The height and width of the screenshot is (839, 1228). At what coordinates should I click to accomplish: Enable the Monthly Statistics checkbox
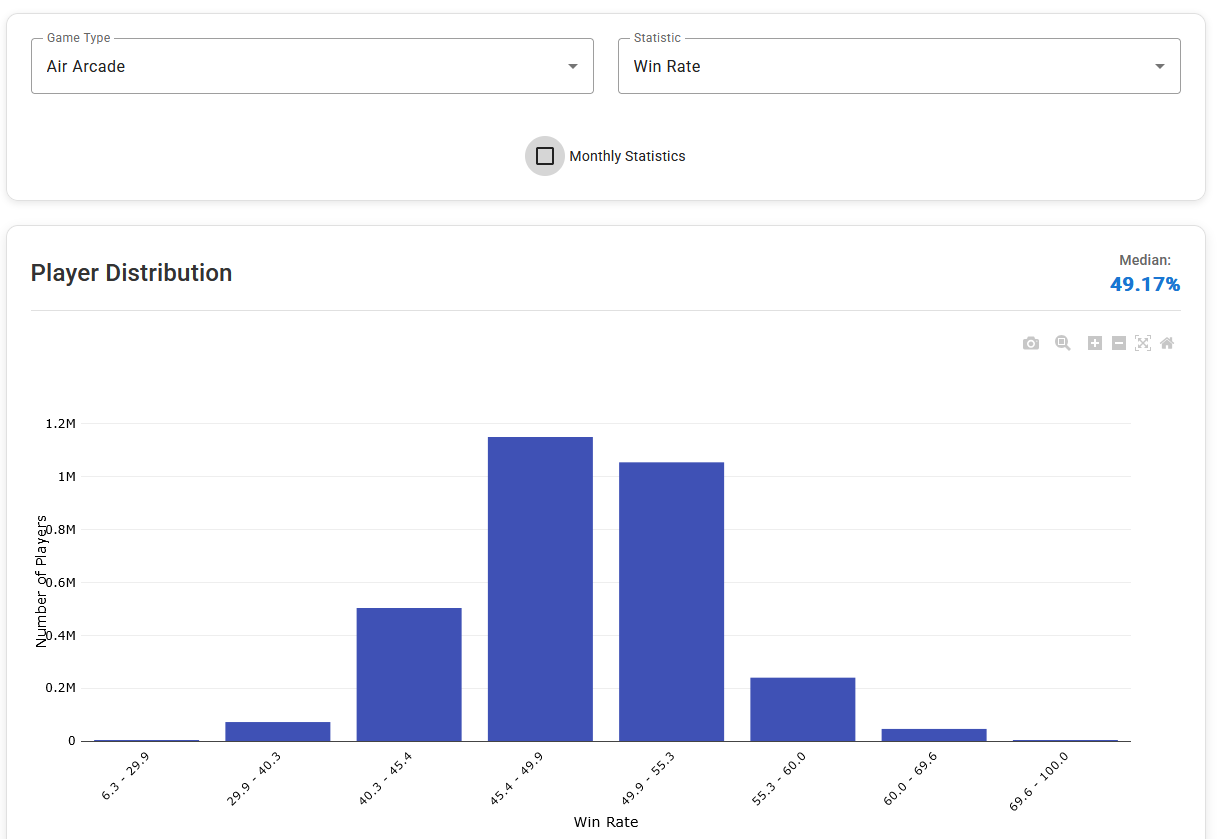(545, 156)
